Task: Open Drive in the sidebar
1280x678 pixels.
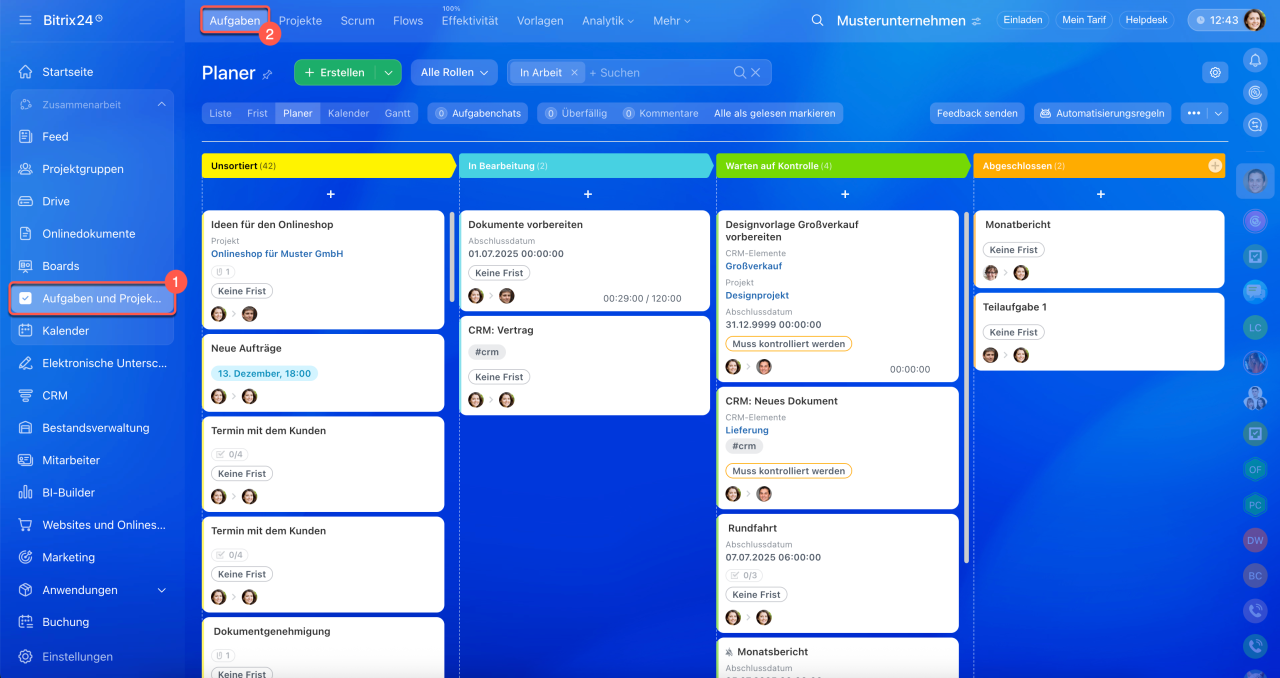Action: click(92, 201)
